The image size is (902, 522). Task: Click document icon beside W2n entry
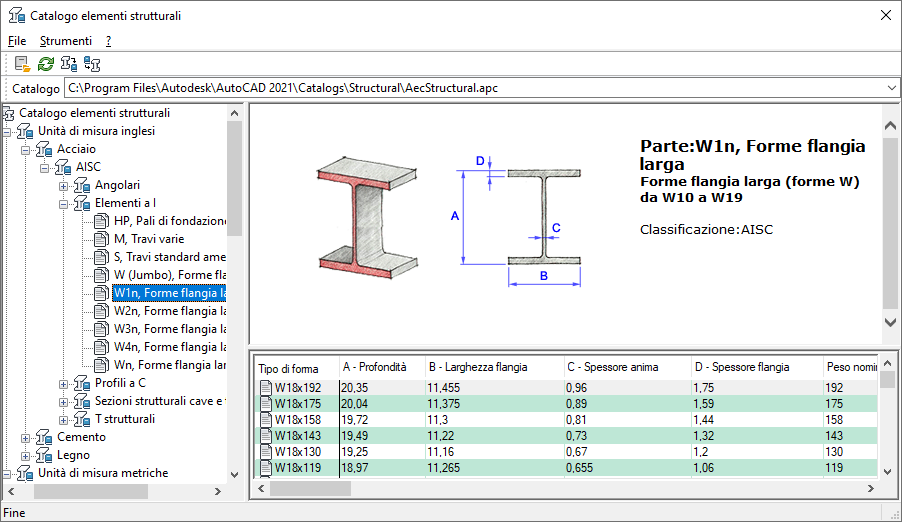pos(101,311)
